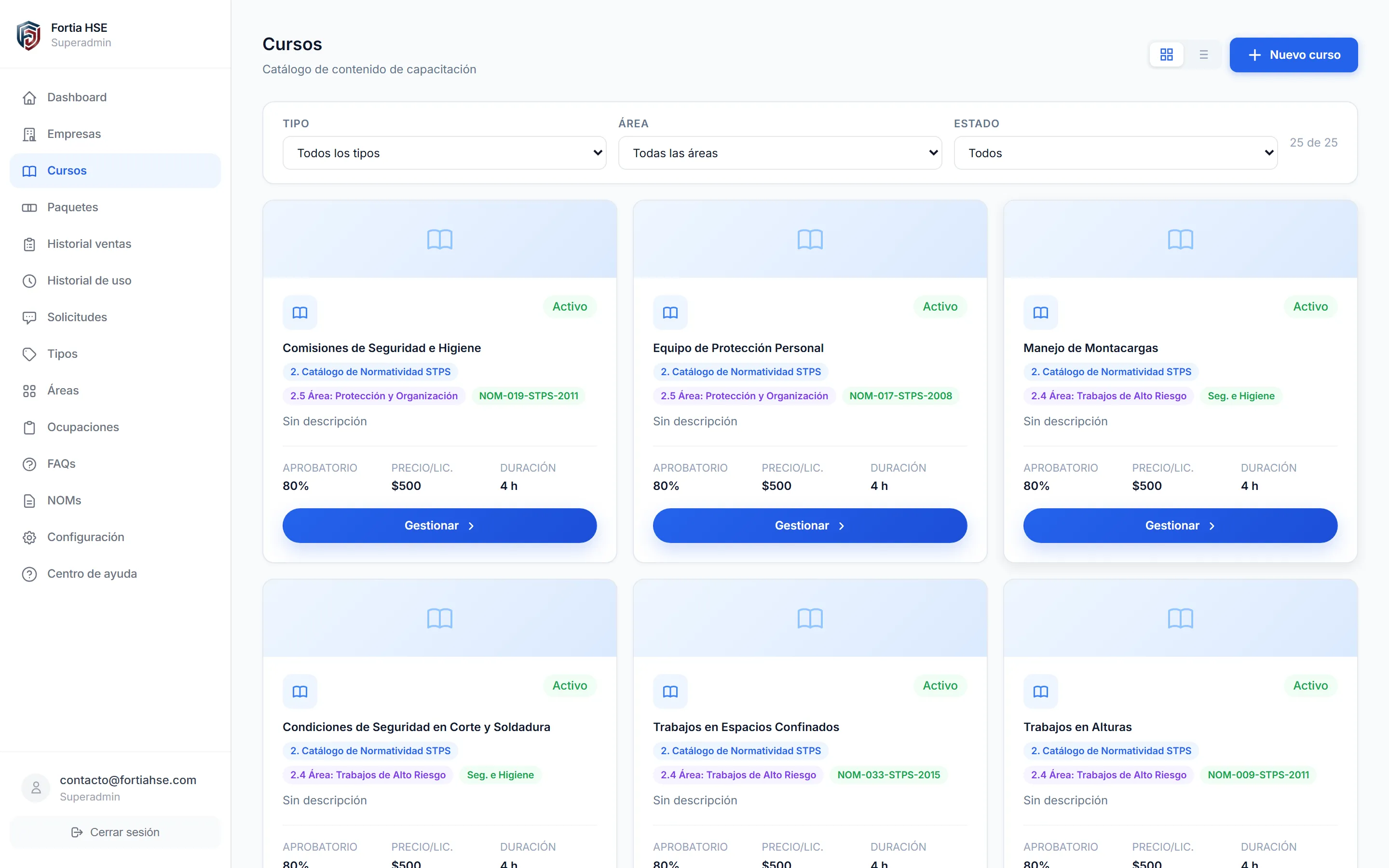Click the cover thumbnail of Comisiones de Seguridad e Higiene
The height and width of the screenshot is (868, 1389).
(440, 239)
